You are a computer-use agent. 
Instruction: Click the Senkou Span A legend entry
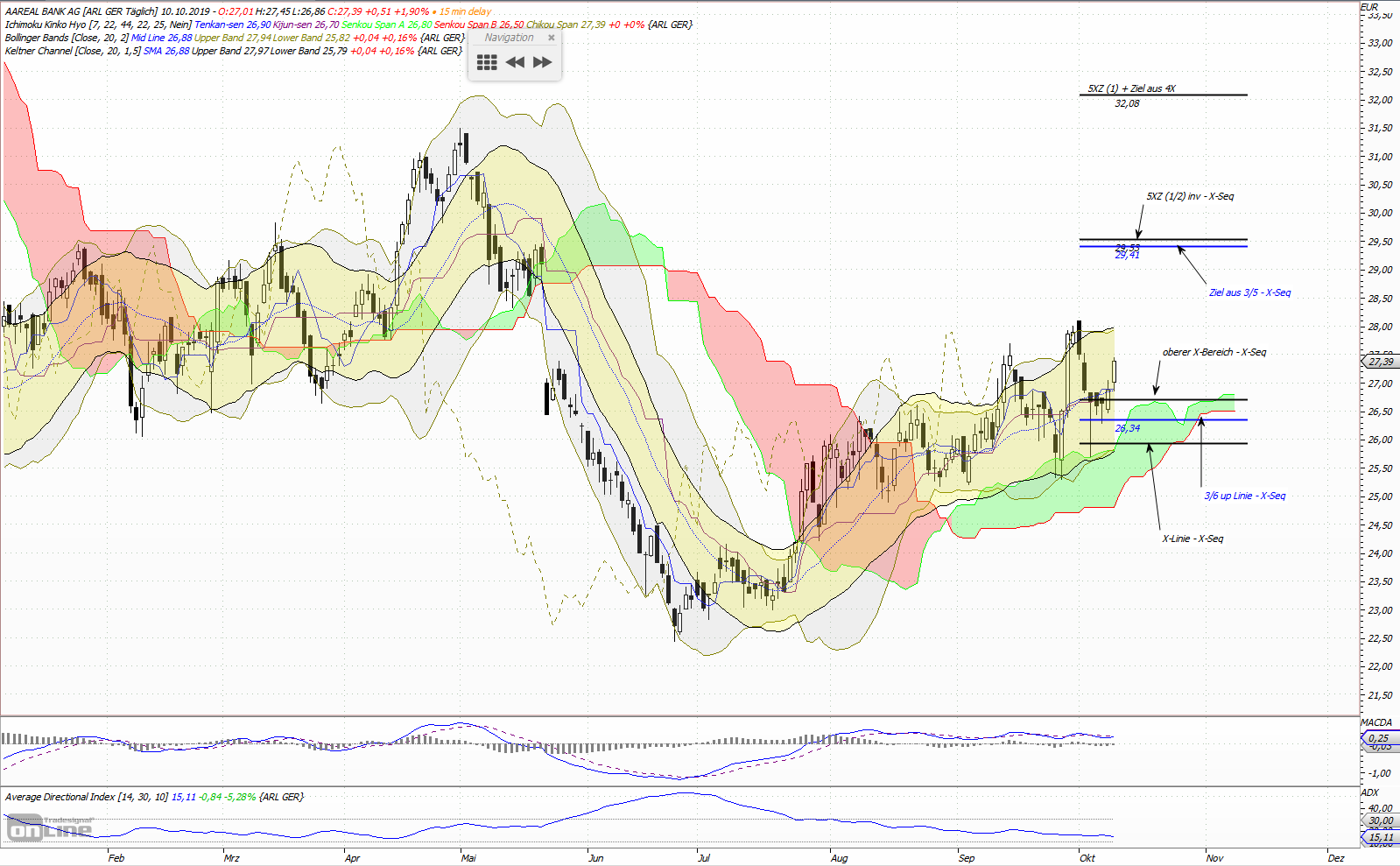pyautogui.click(x=387, y=25)
